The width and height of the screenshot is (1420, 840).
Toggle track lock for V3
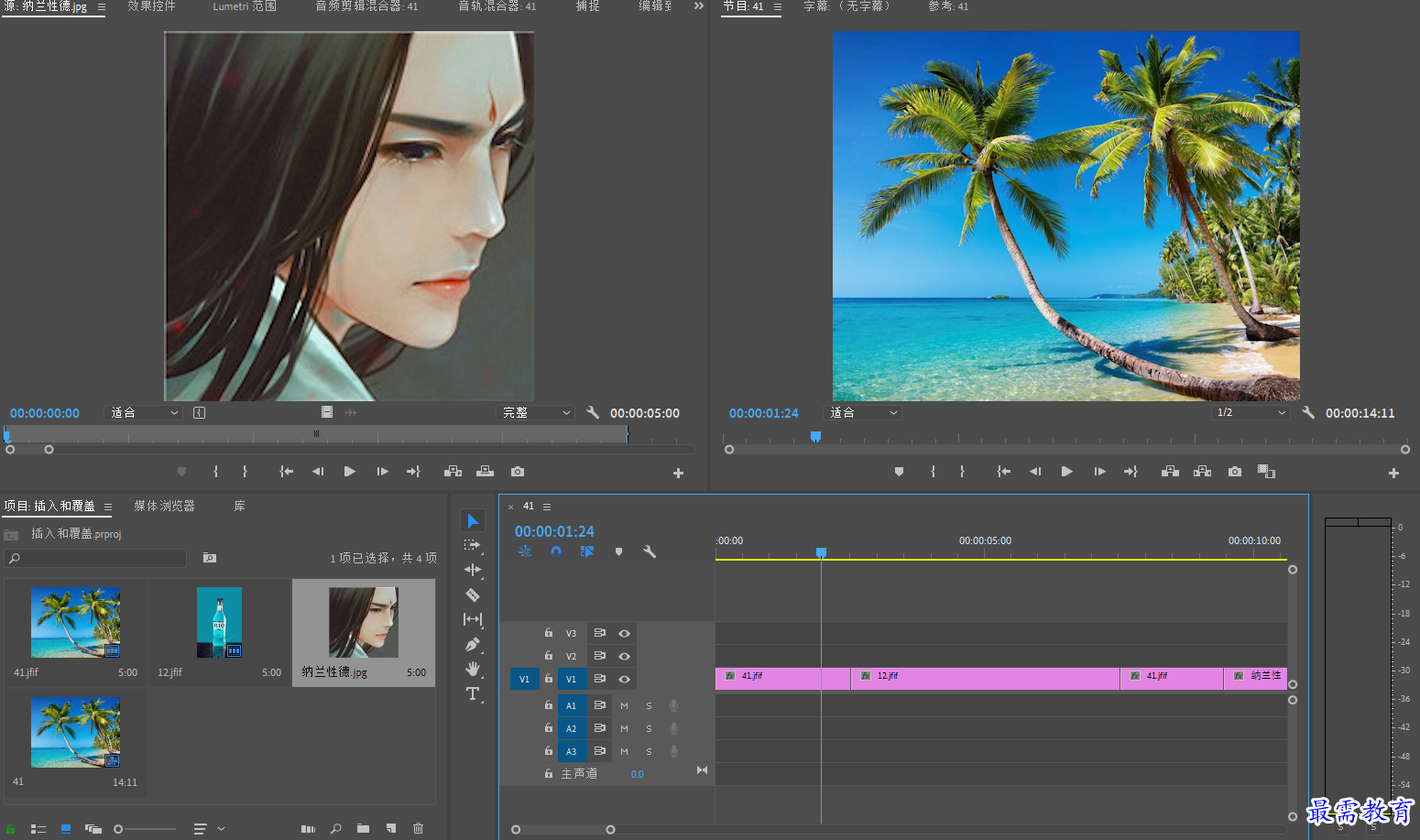pyautogui.click(x=548, y=633)
